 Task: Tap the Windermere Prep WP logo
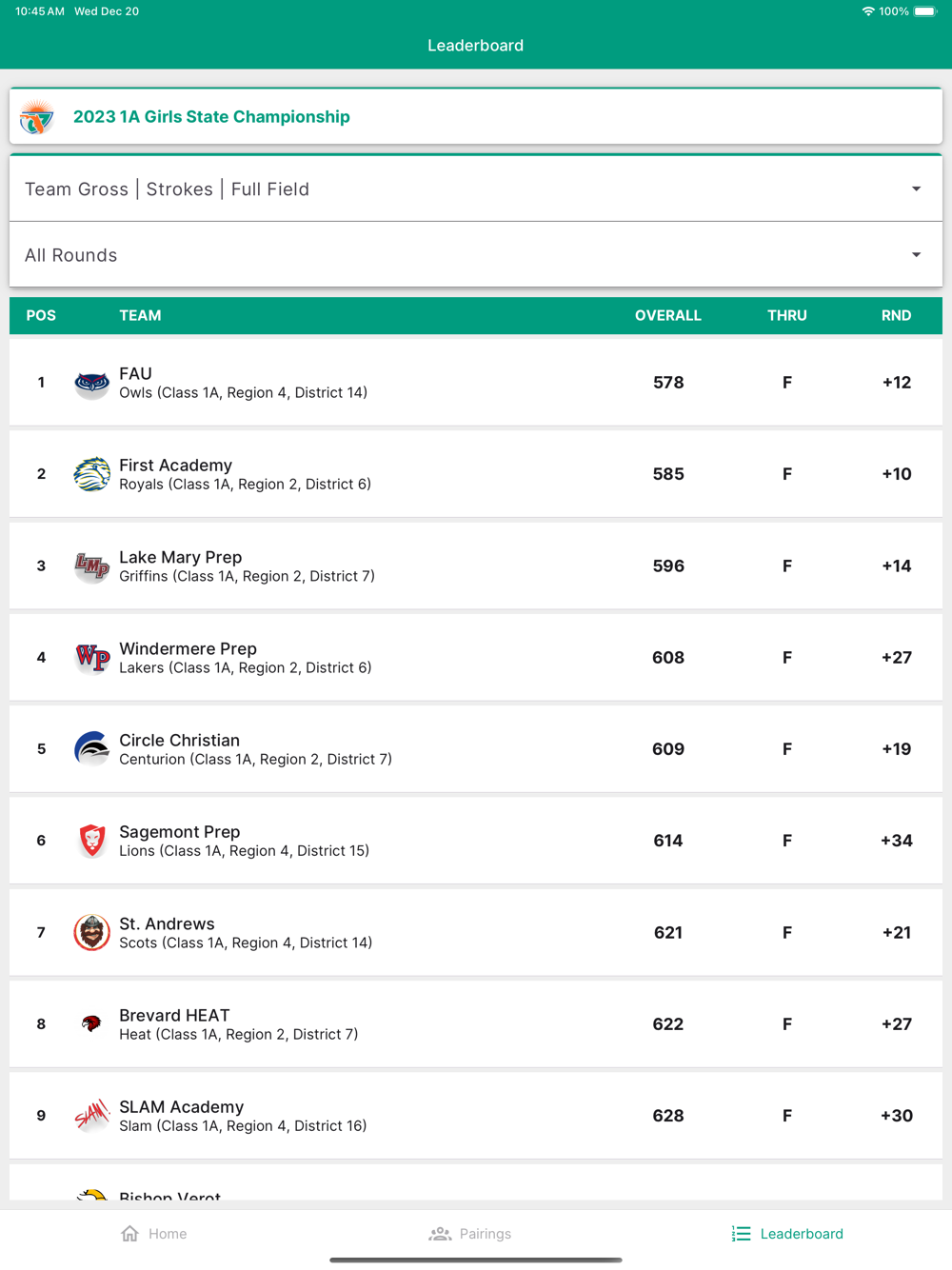(x=91, y=658)
